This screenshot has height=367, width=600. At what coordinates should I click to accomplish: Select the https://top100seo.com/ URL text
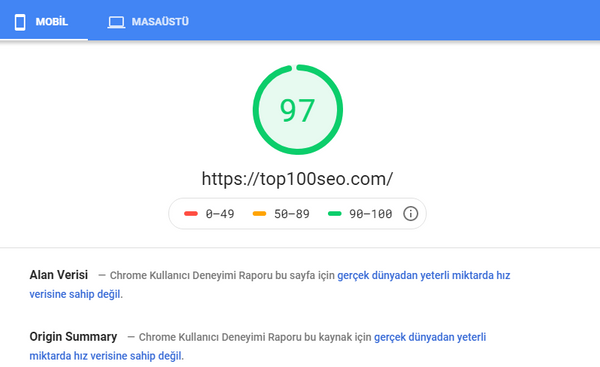[x=297, y=179]
